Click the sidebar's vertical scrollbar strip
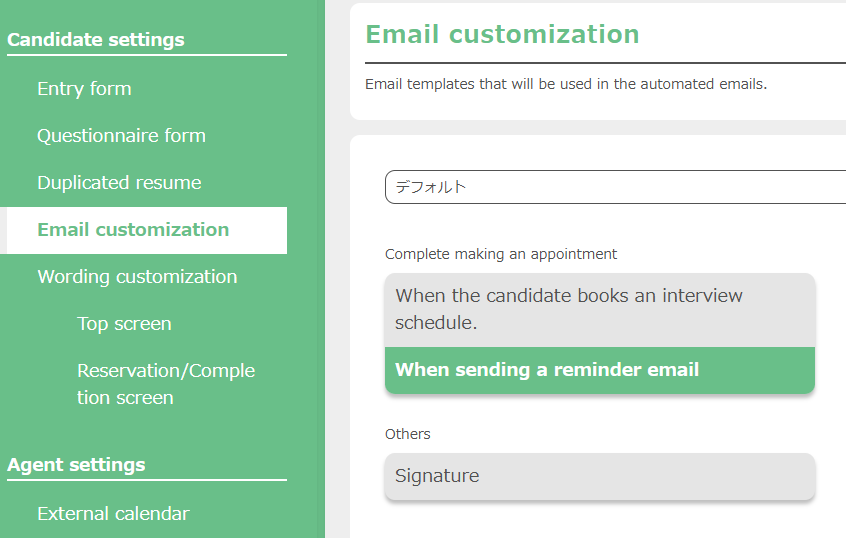This screenshot has width=846, height=538. [x=320, y=269]
